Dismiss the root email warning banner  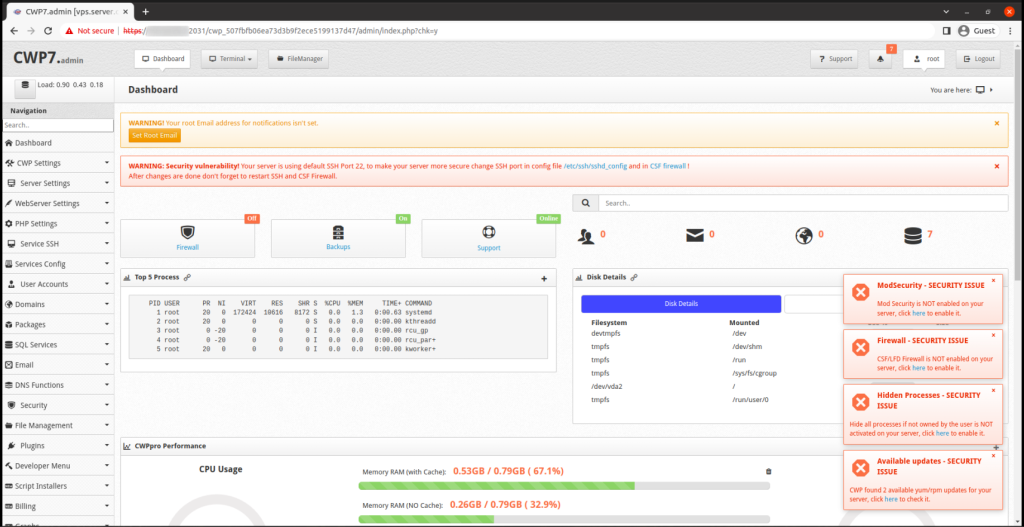tap(997, 123)
